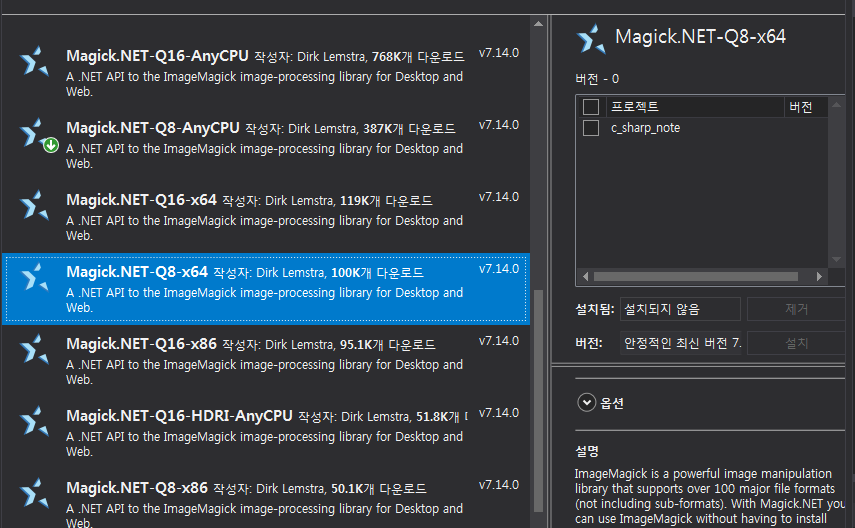Click the Magick.NET-Q8-AnyCPU package icon
This screenshot has height=528, width=855.
(x=33, y=133)
